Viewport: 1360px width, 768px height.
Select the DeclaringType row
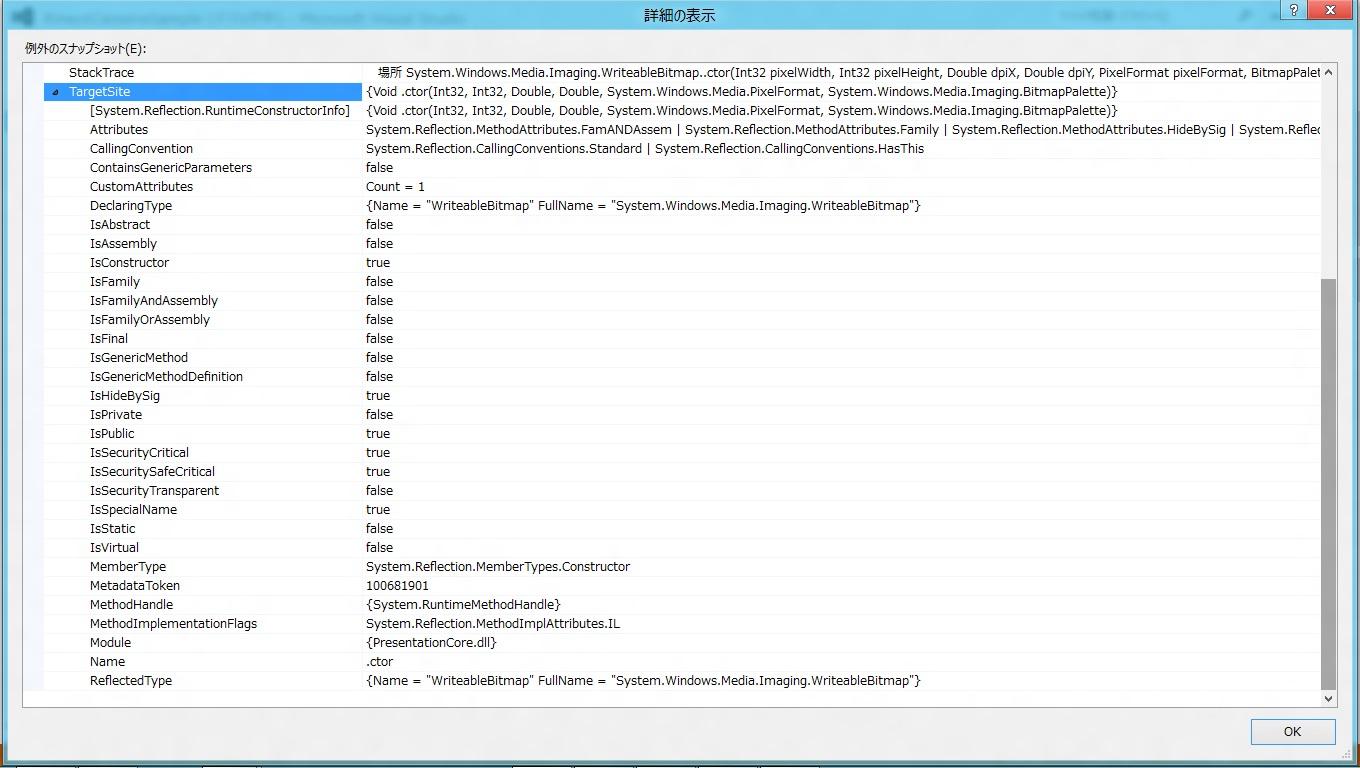coord(683,206)
